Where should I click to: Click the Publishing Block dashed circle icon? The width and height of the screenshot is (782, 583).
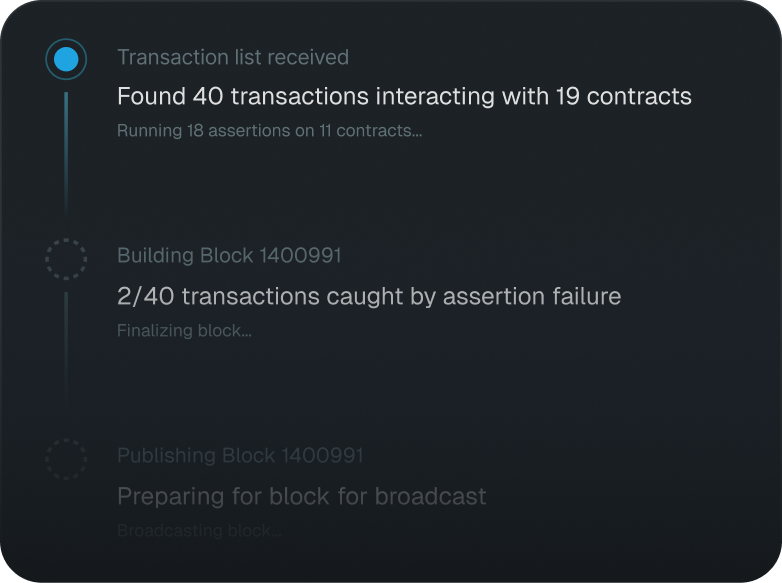pyautogui.click(x=66, y=459)
